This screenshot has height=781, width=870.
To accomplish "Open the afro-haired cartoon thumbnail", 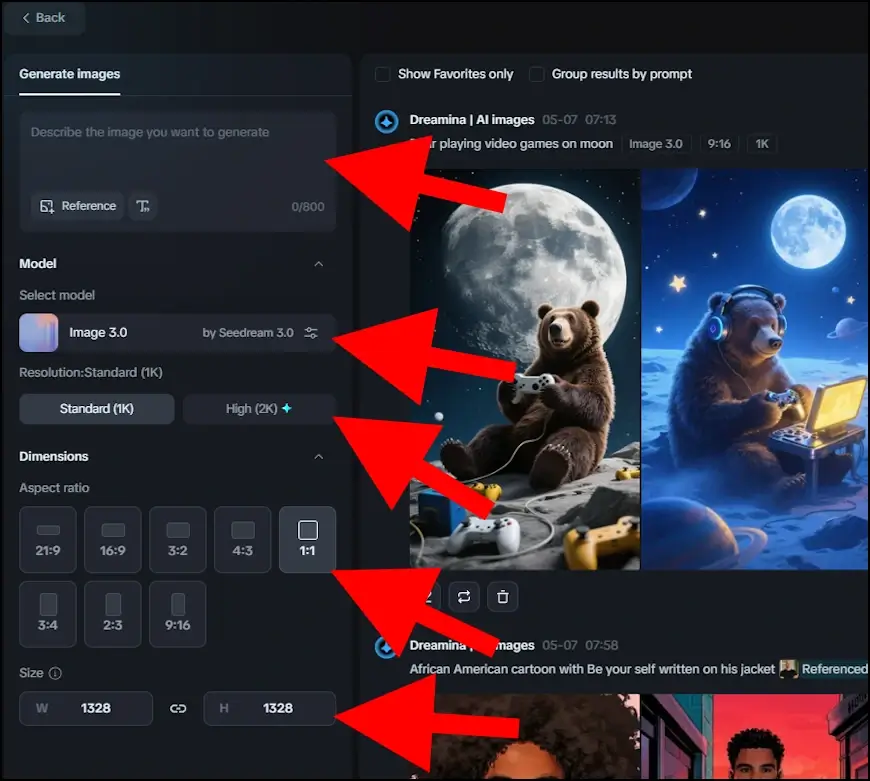I will tap(525, 737).
